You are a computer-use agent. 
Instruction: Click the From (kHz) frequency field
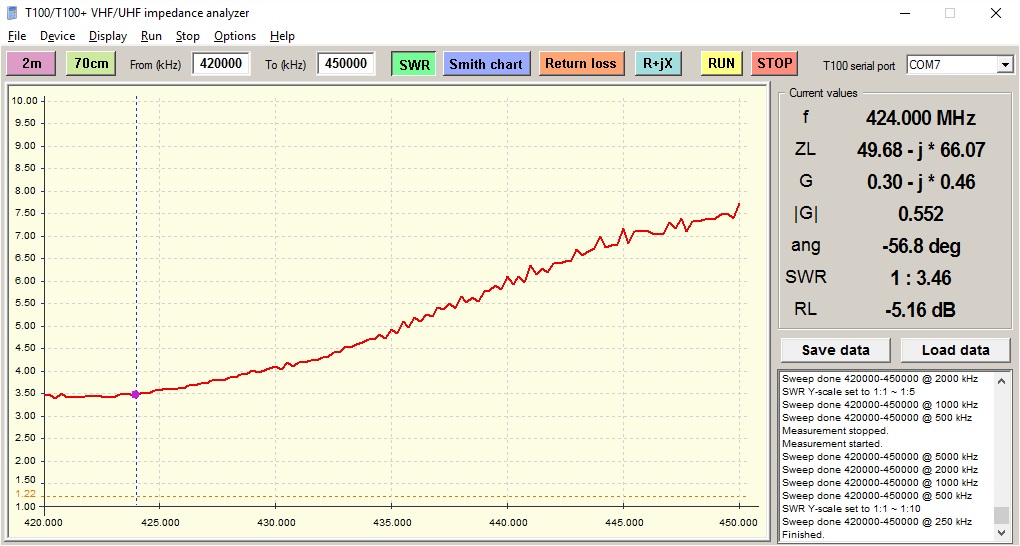pos(221,64)
